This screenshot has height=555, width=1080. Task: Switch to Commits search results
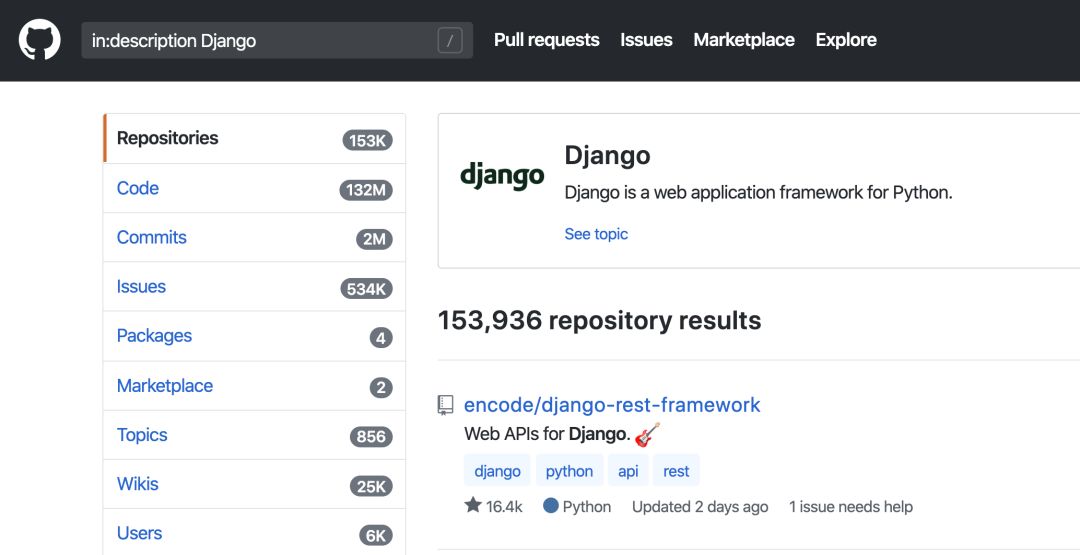pyautogui.click(x=254, y=238)
